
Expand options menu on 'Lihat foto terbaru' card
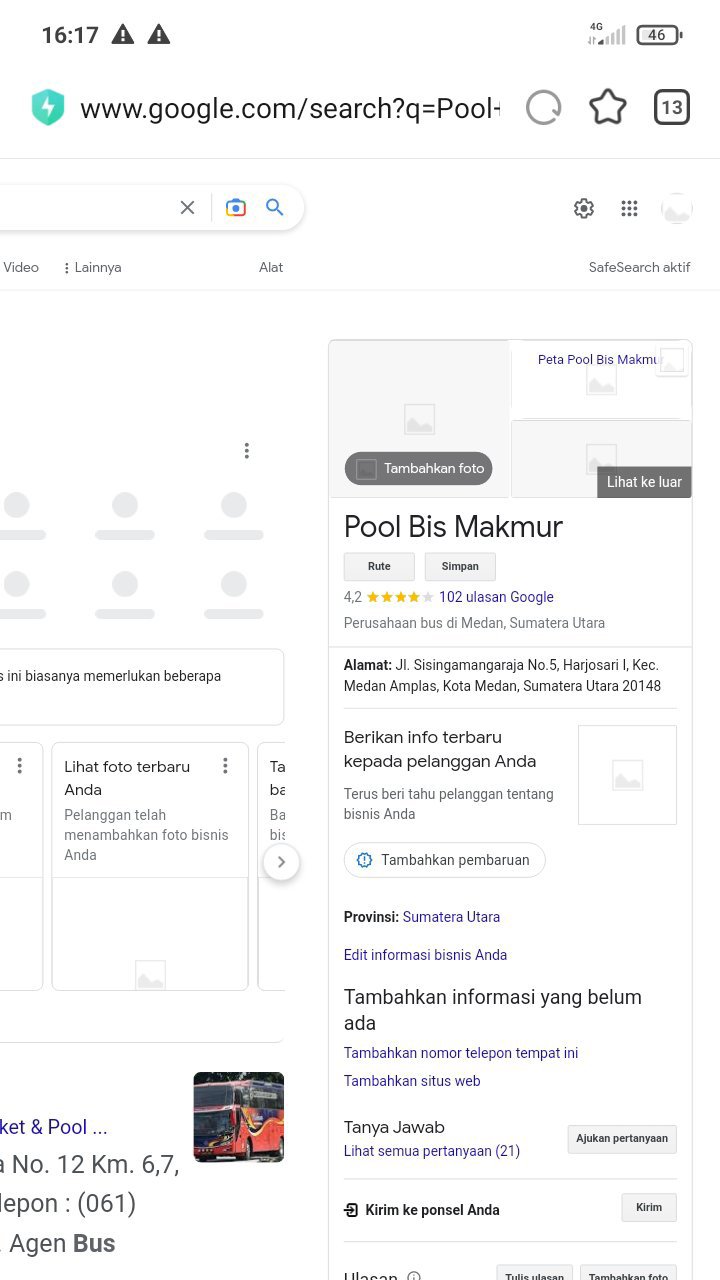pyautogui.click(x=225, y=766)
